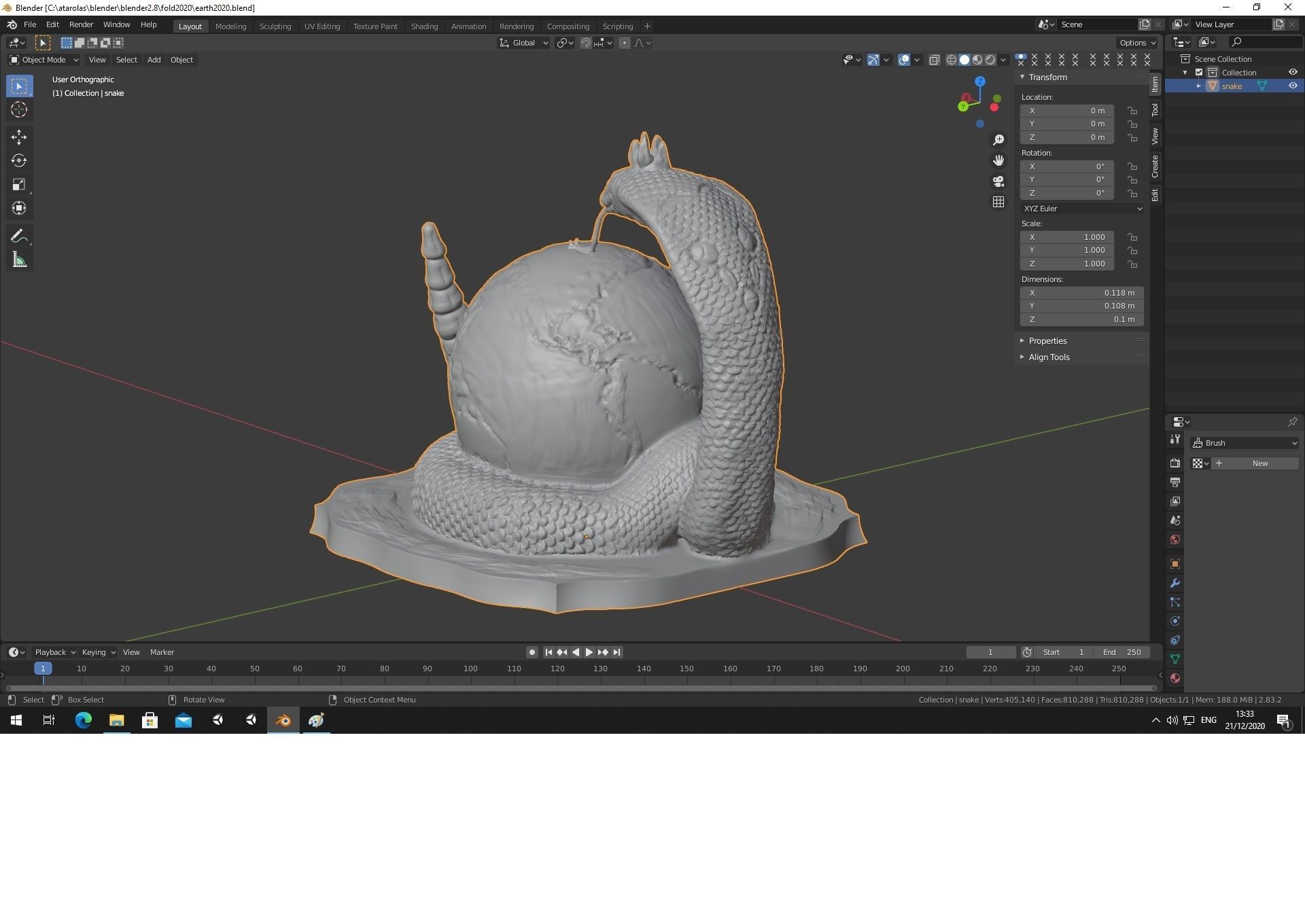The height and width of the screenshot is (924, 1305).
Task: Open Playback dropdown in timeline
Action: pos(54,652)
